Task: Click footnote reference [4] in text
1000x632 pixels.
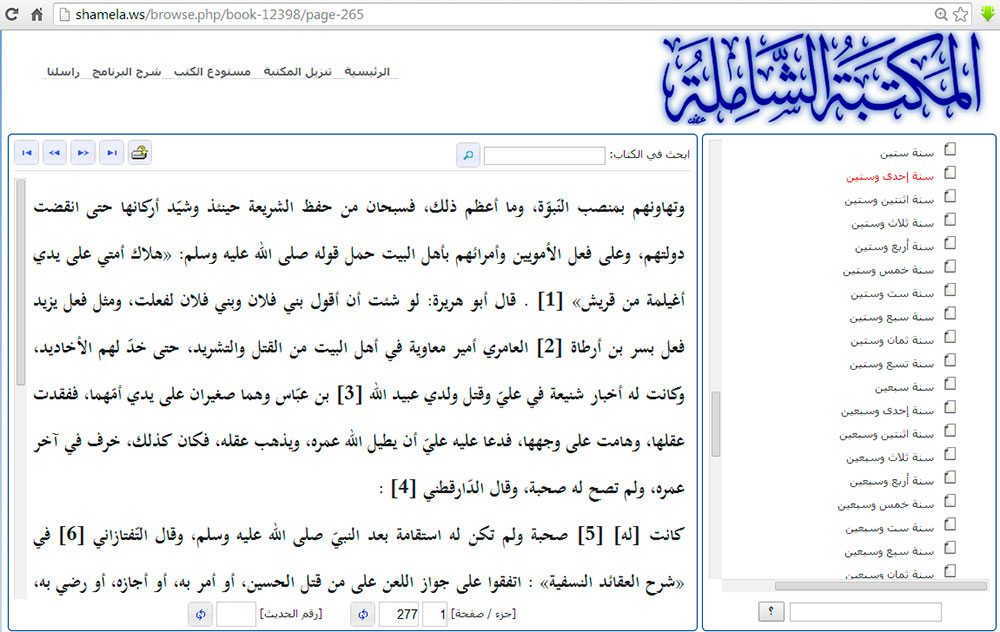Action: (403, 488)
